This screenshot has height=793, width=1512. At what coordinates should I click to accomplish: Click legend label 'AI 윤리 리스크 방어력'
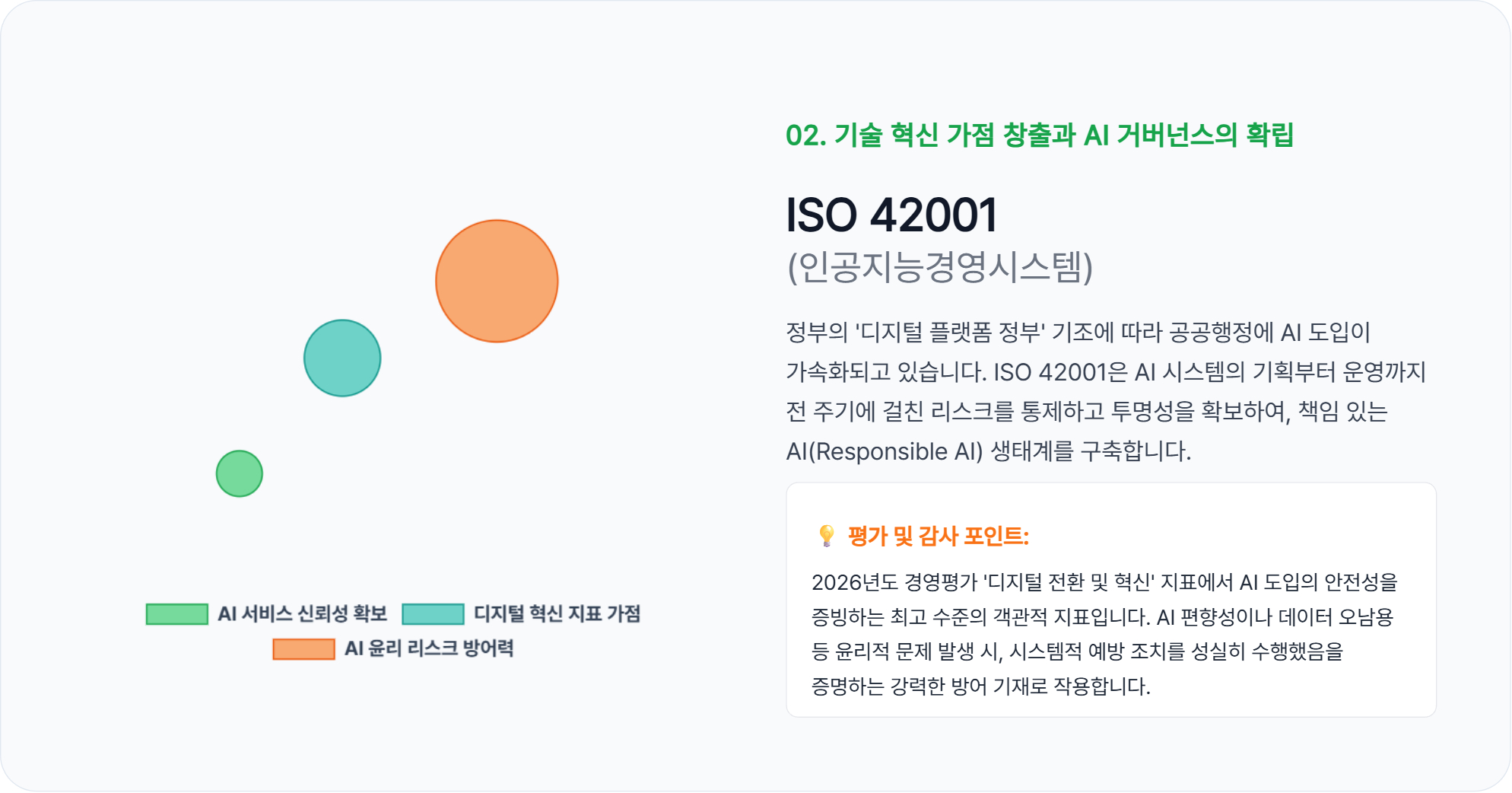coord(429,649)
